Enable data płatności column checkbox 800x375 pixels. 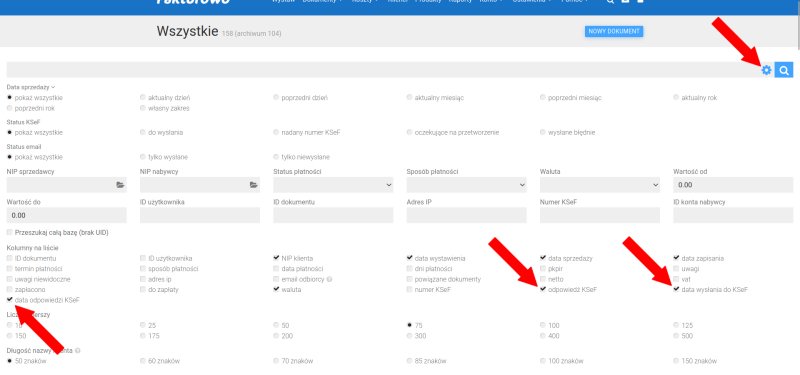click(x=277, y=268)
